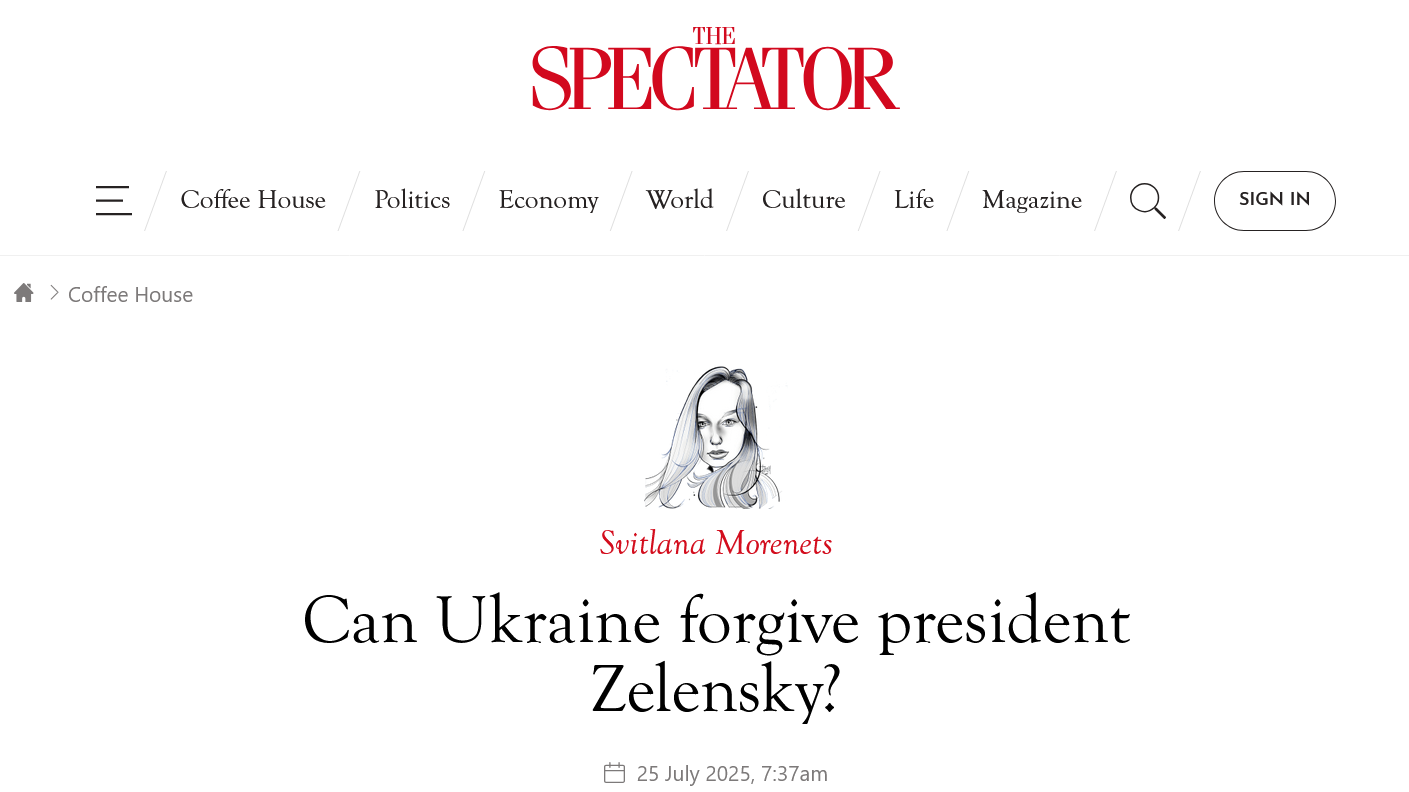Click the SIGN IN button

tap(1275, 201)
